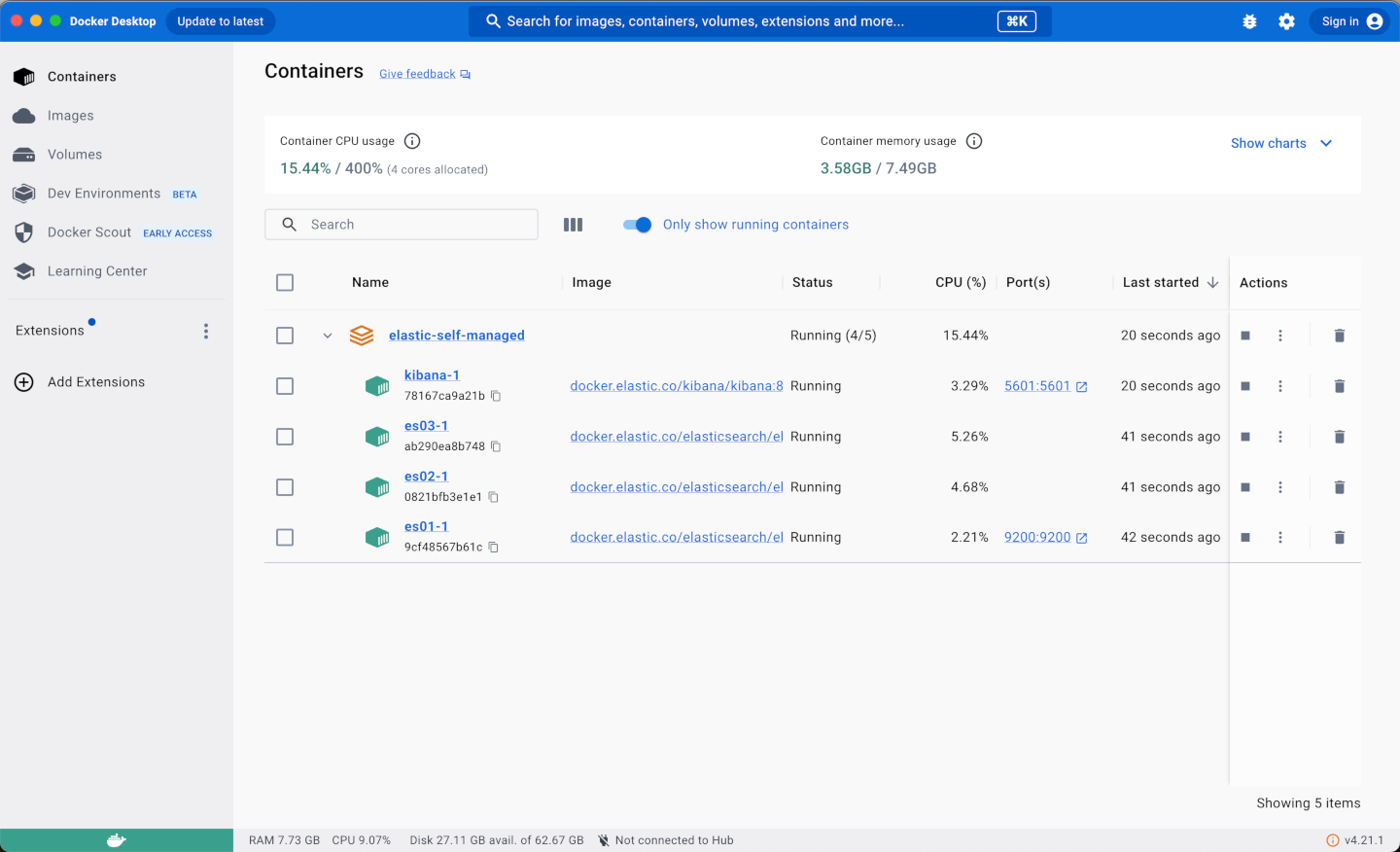Image resolution: width=1400 pixels, height=852 pixels.
Task: Open the Extensions three-dot menu
Action: click(206, 332)
